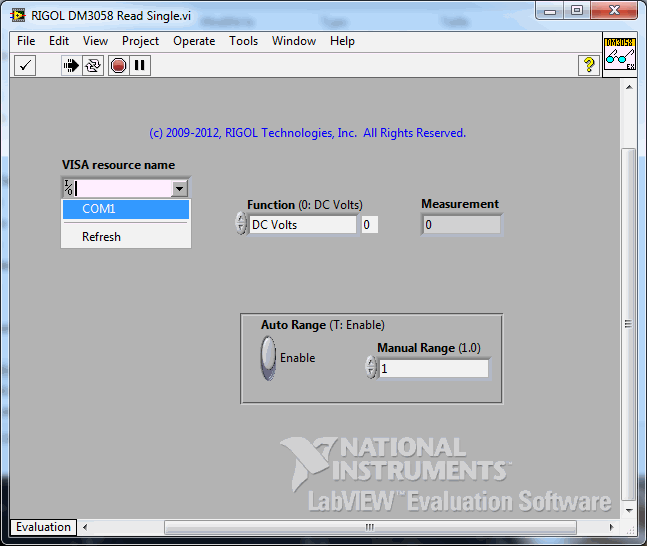Close the RIGOL DM3058 Read Single window
The width and height of the screenshot is (647, 546).
614,11
